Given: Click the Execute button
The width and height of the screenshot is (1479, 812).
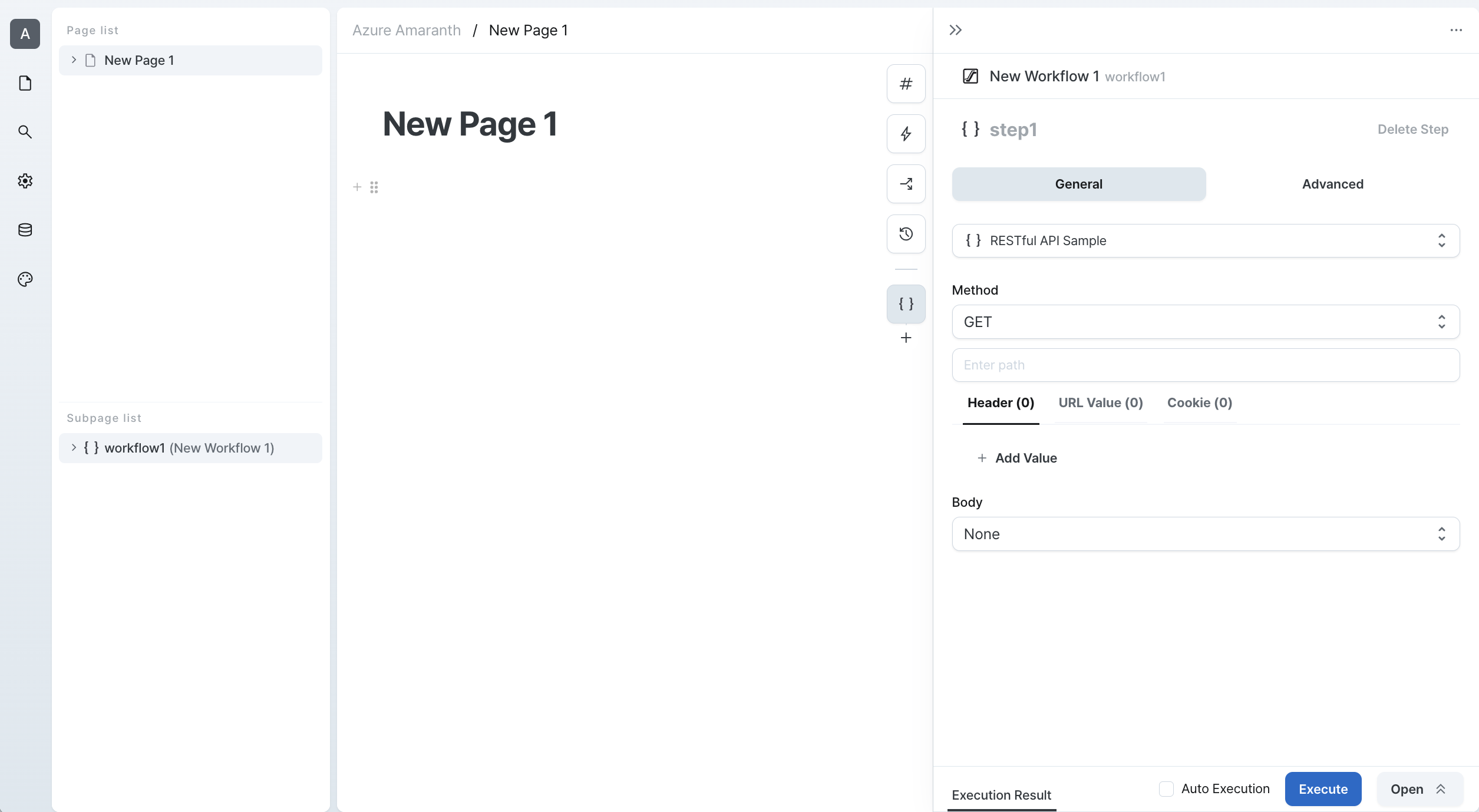Looking at the screenshot, I should [1323, 789].
